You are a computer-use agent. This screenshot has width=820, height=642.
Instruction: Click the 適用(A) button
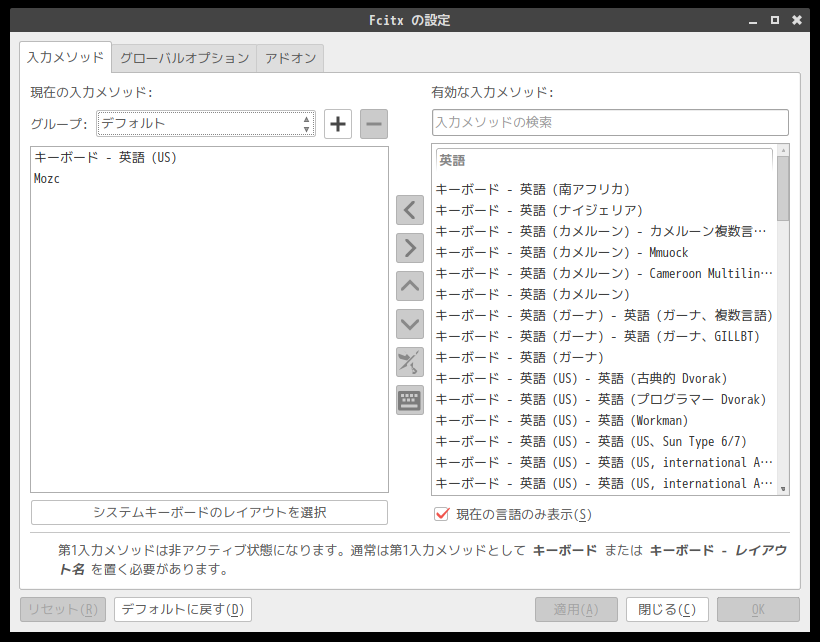click(576, 610)
